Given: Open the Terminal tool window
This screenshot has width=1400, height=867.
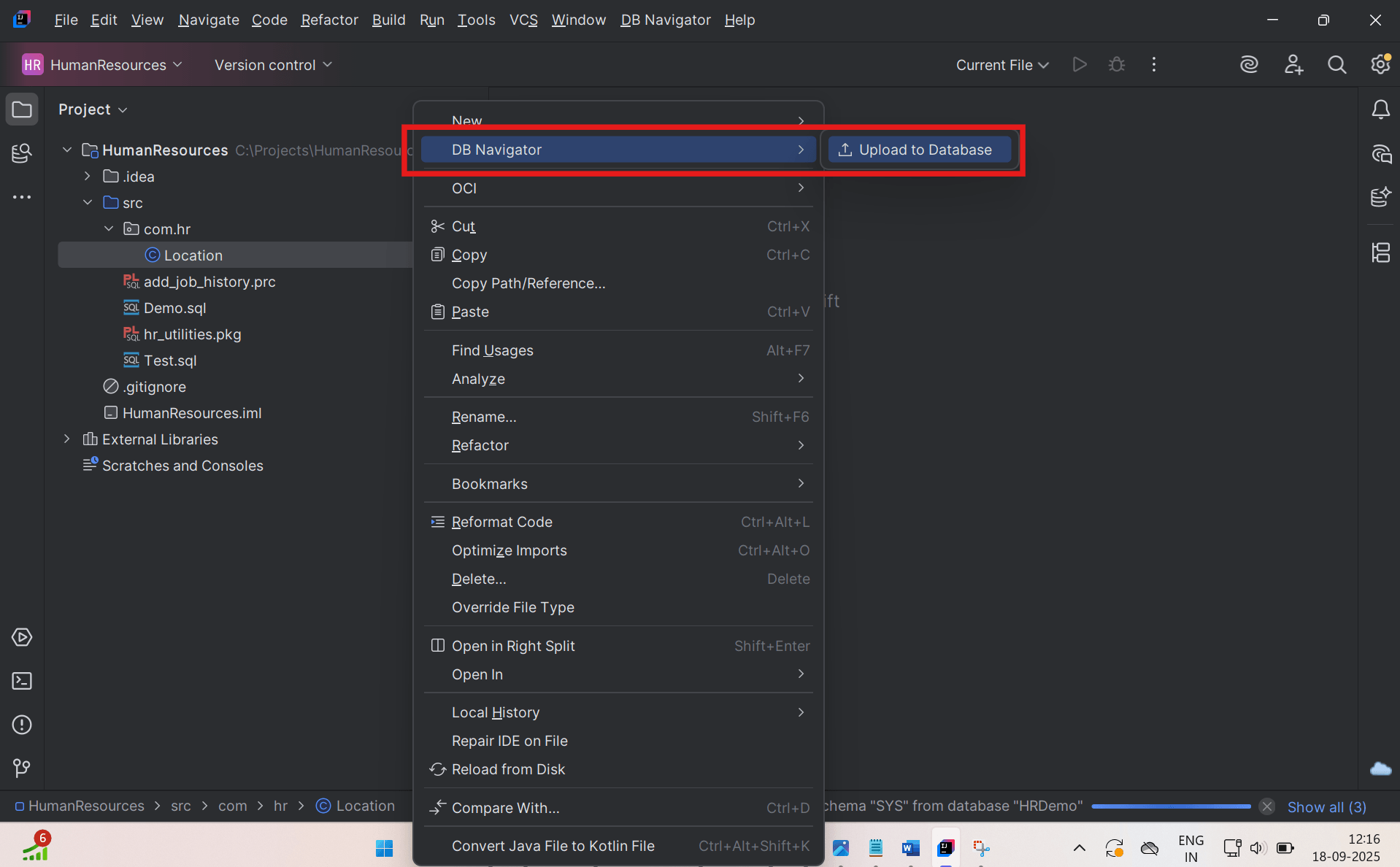Looking at the screenshot, I should 22,681.
